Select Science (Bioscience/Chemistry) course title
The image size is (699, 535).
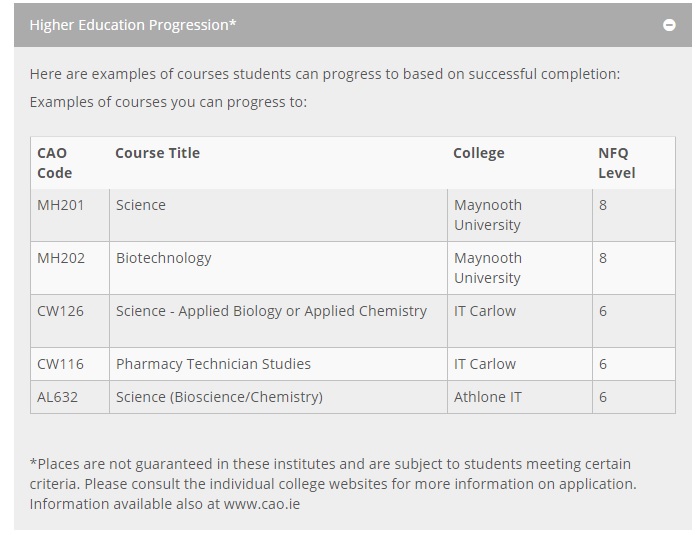(x=219, y=397)
